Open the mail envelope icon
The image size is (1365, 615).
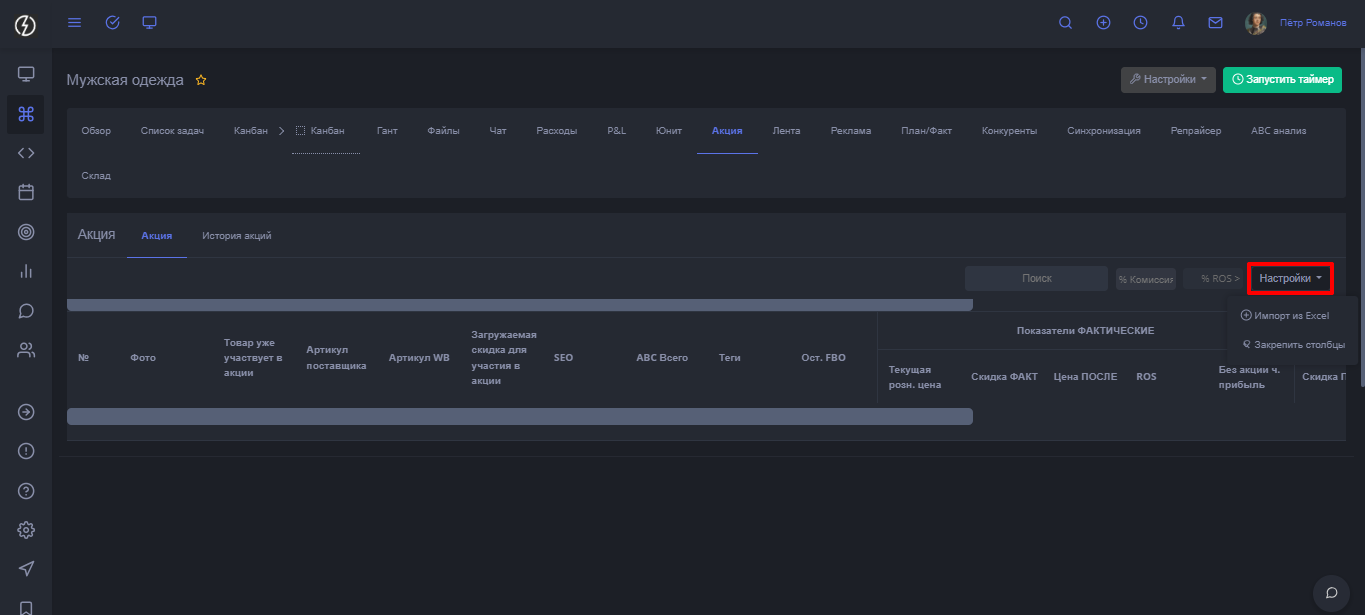click(1215, 23)
